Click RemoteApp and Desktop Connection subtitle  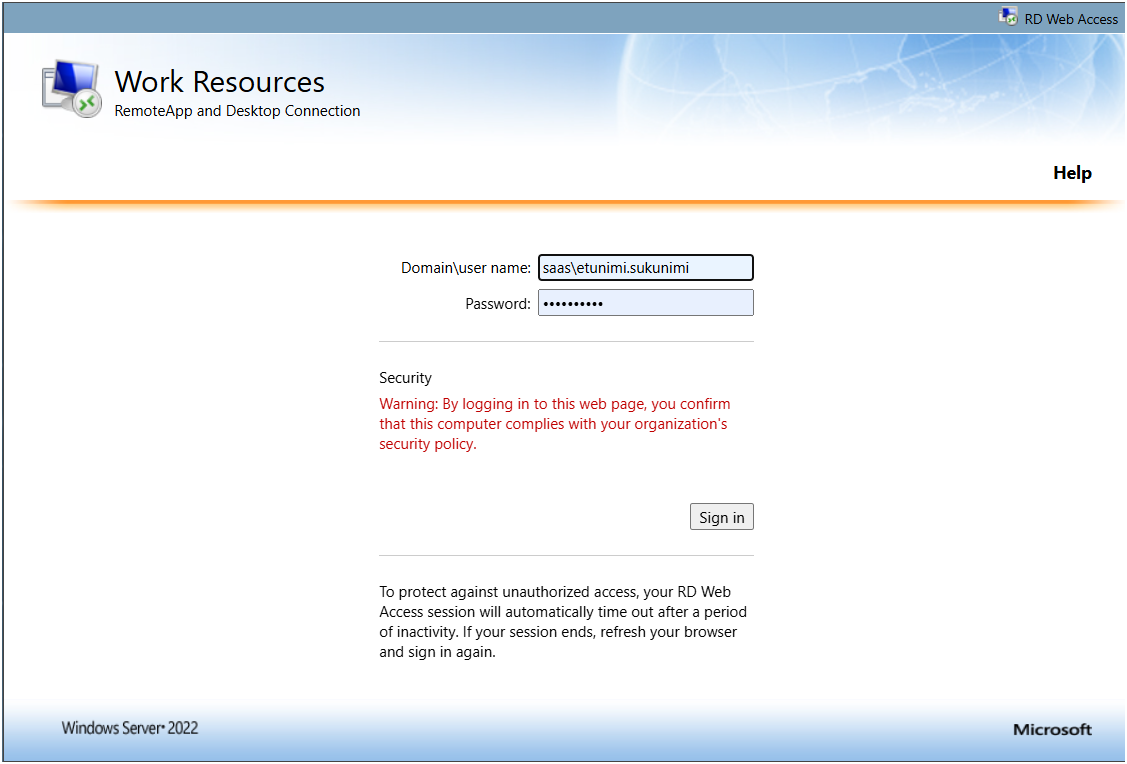pyautogui.click(x=237, y=111)
